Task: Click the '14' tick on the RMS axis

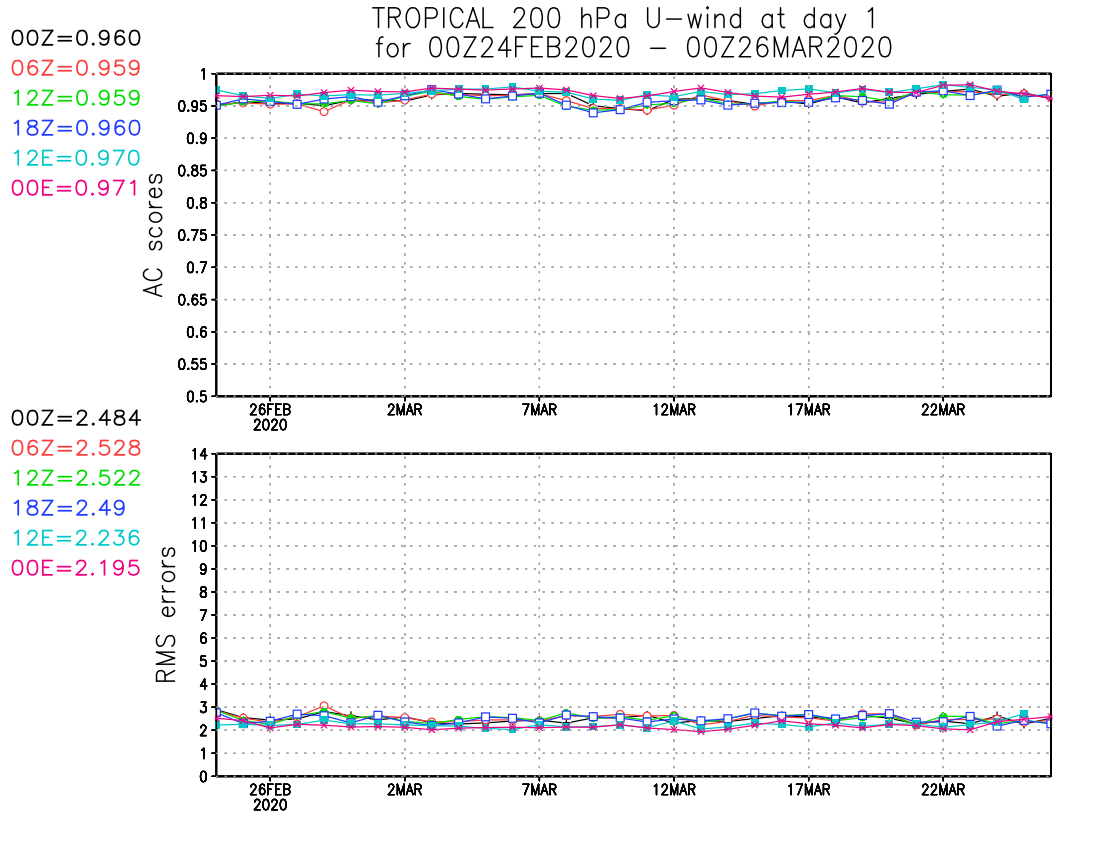Action: tap(200, 454)
